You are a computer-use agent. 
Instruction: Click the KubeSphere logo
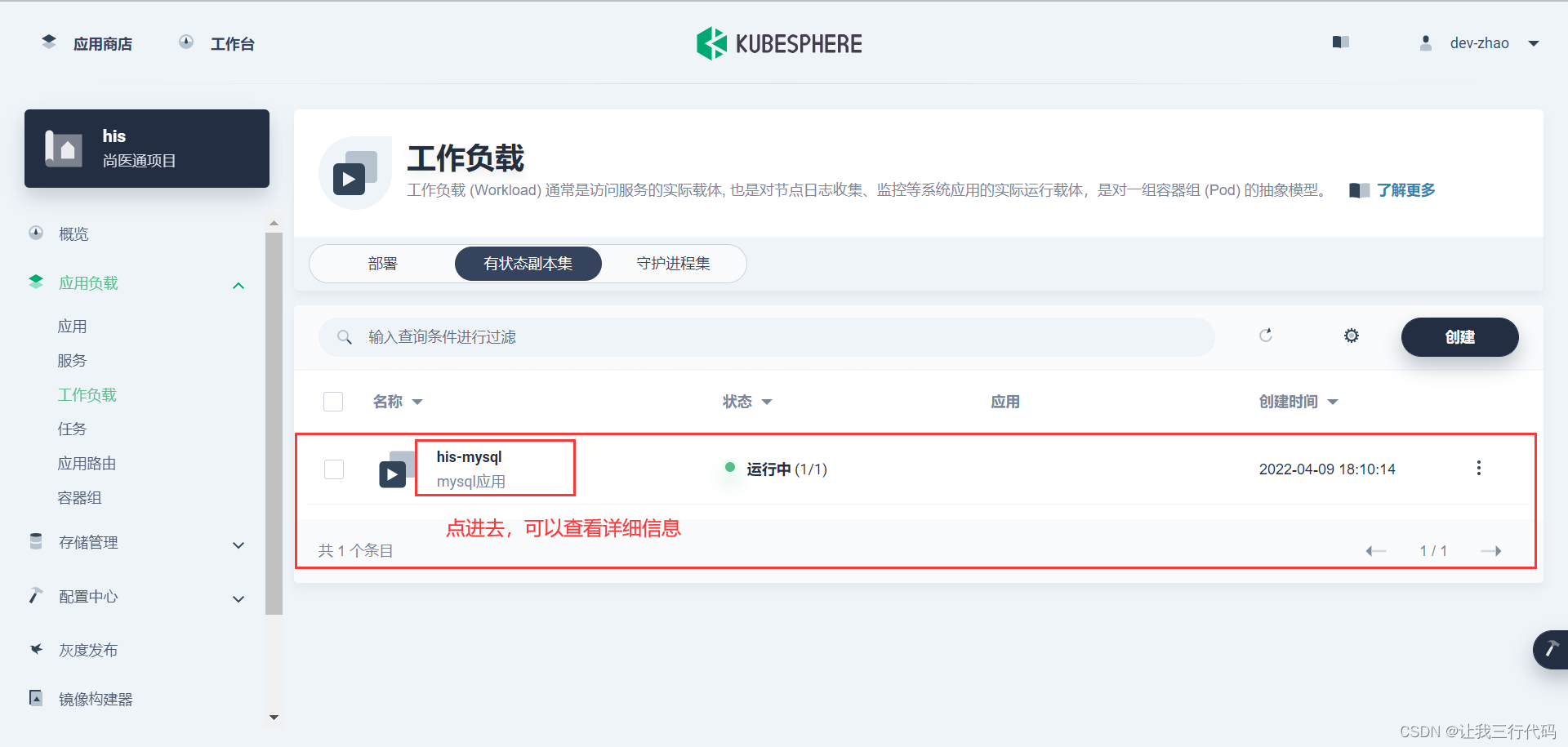pyautogui.click(x=779, y=43)
